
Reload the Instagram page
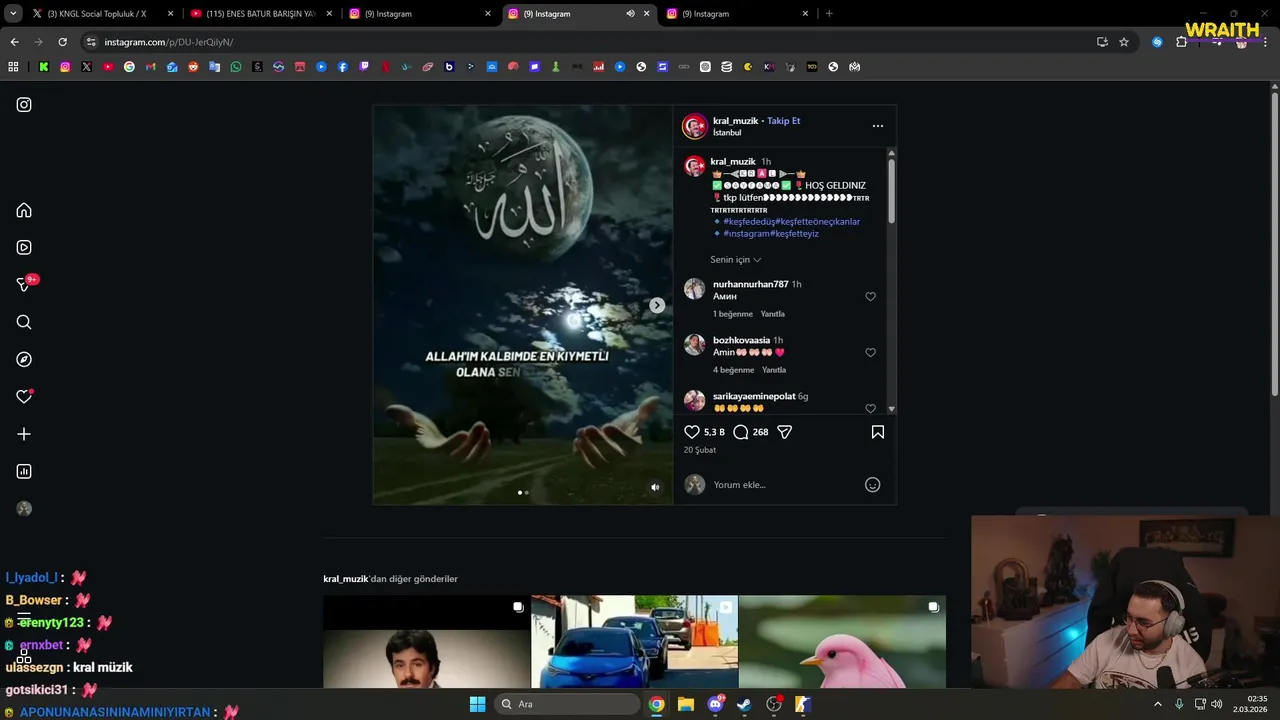(62, 42)
